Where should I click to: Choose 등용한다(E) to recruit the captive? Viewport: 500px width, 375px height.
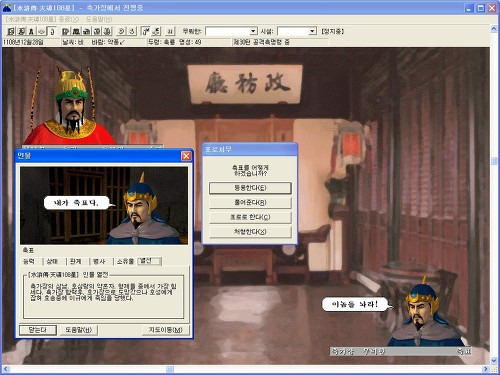250,188
